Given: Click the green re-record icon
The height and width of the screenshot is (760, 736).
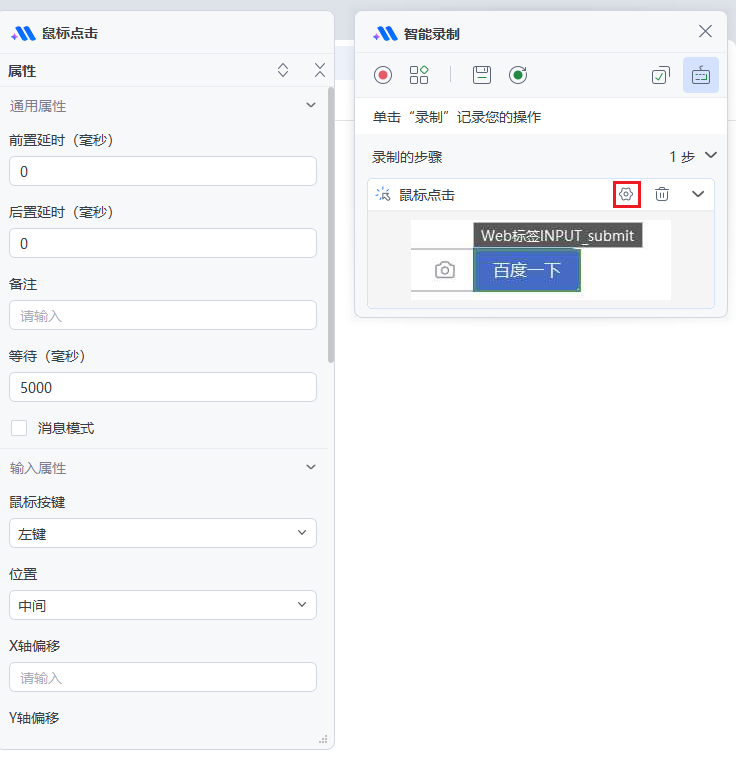Looking at the screenshot, I should pos(518,75).
